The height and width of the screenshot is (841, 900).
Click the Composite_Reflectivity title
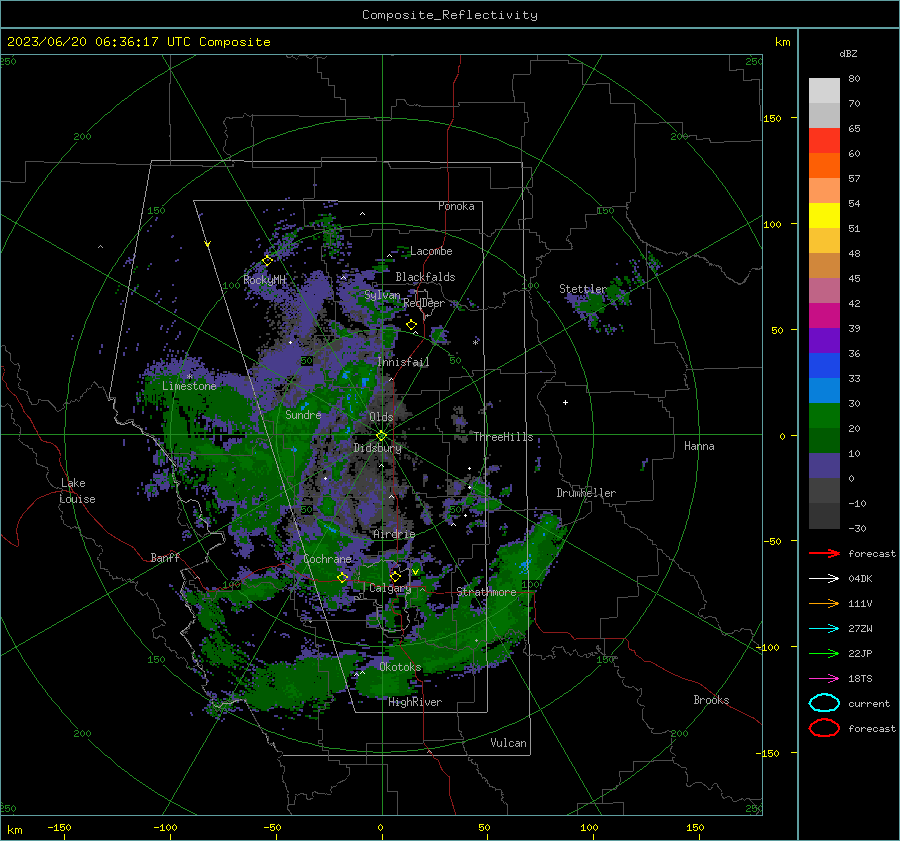click(450, 15)
